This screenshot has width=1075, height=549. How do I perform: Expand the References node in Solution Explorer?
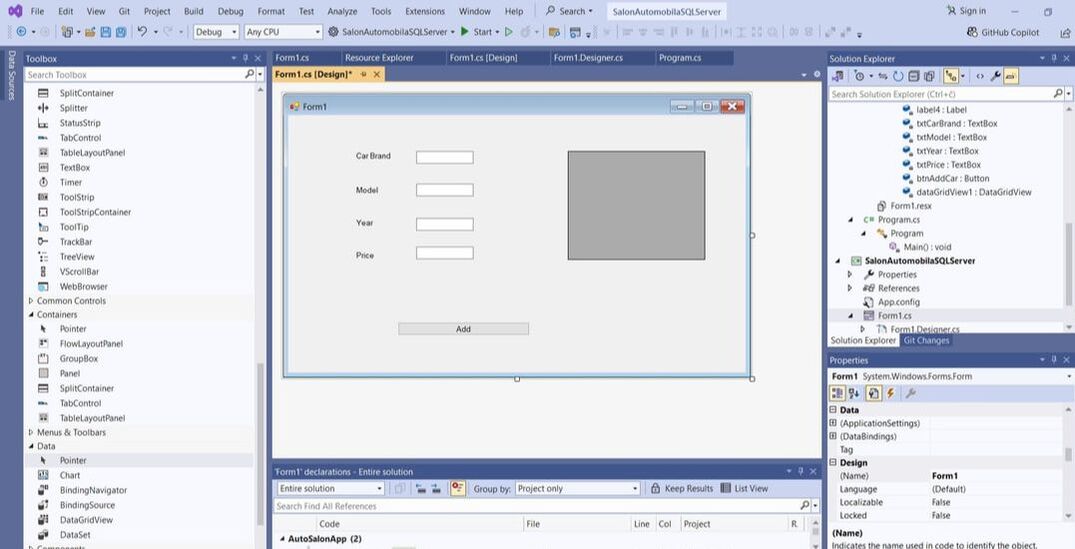coord(850,288)
